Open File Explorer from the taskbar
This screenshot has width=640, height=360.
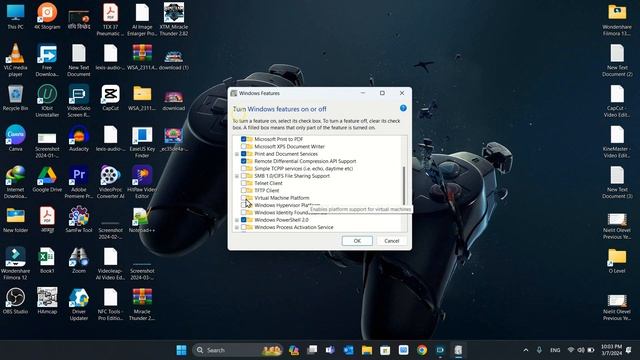(367, 350)
